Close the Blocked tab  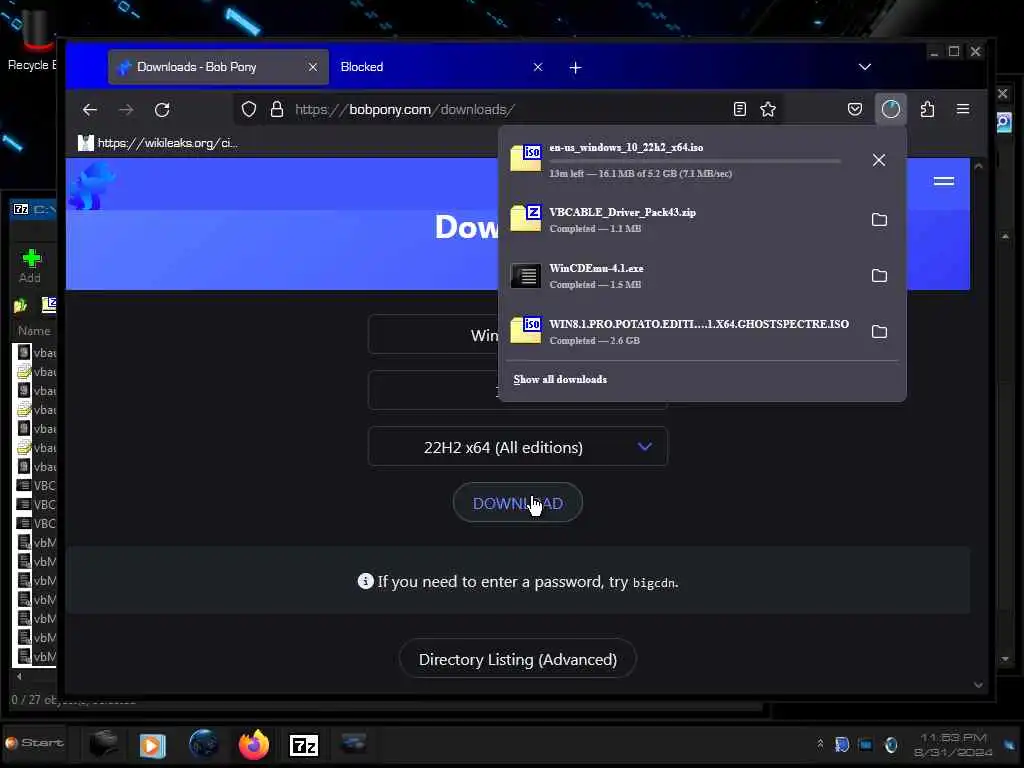pos(537,67)
